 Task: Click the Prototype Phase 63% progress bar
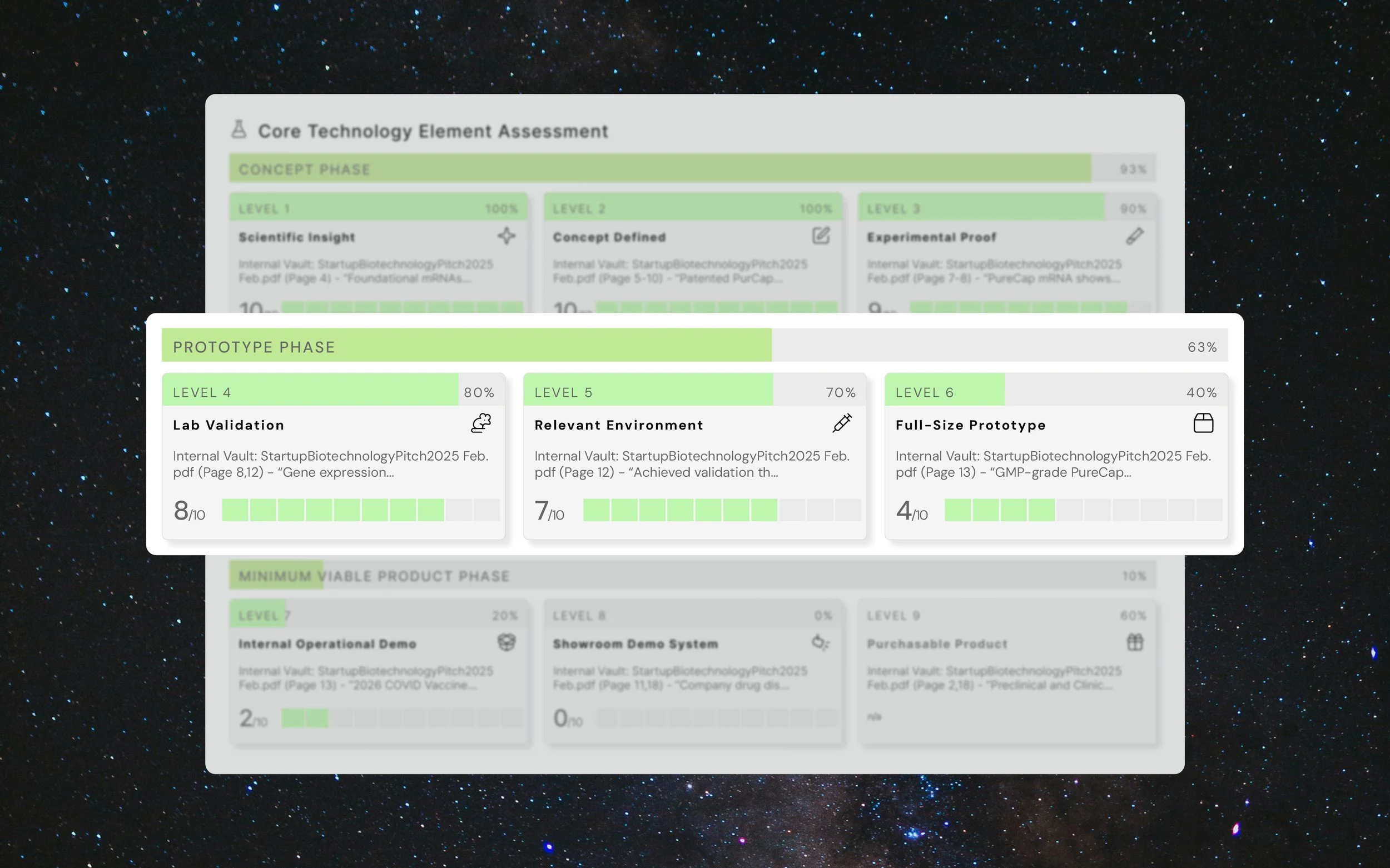click(x=694, y=345)
